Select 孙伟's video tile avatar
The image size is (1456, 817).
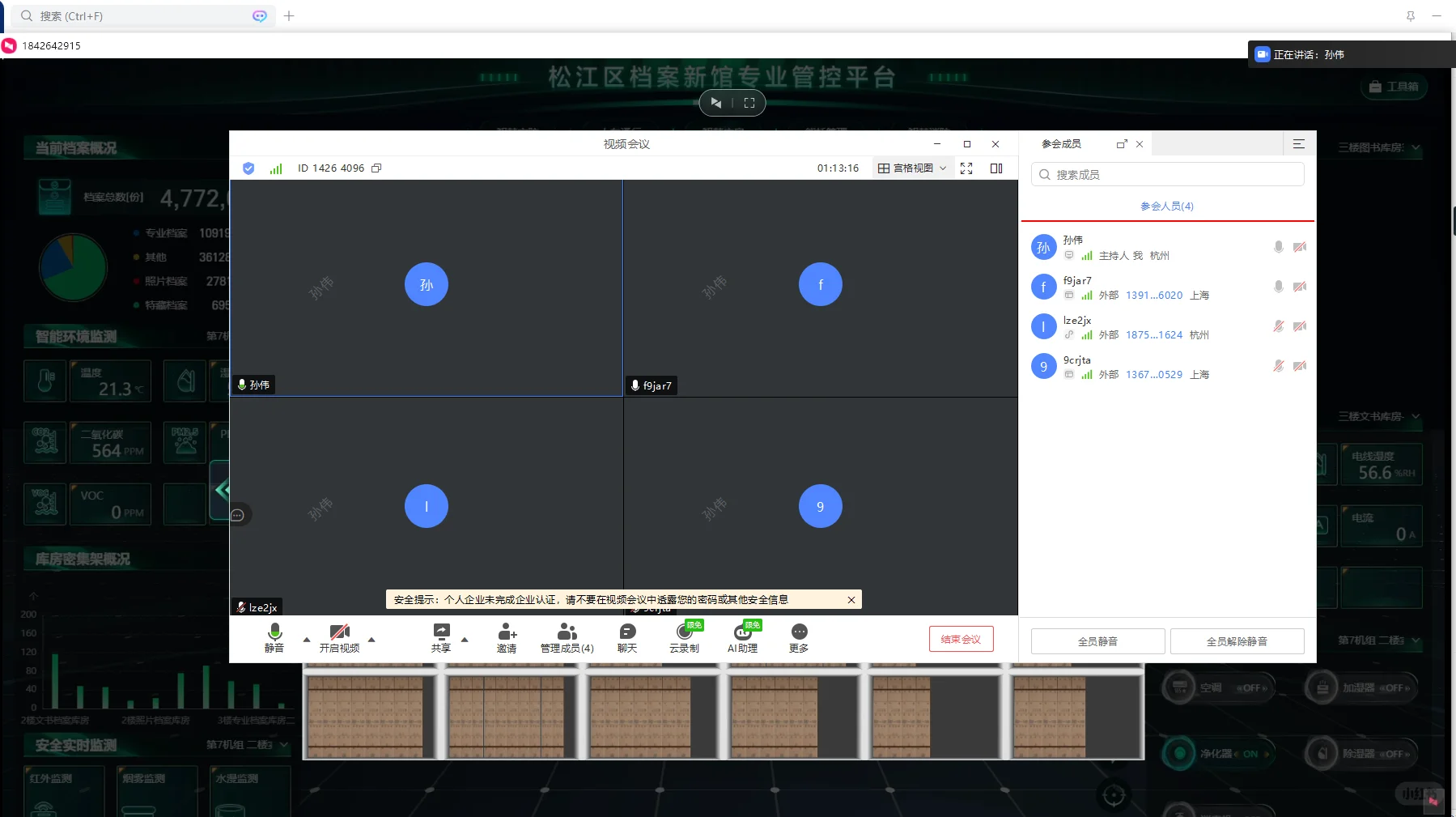tap(427, 284)
